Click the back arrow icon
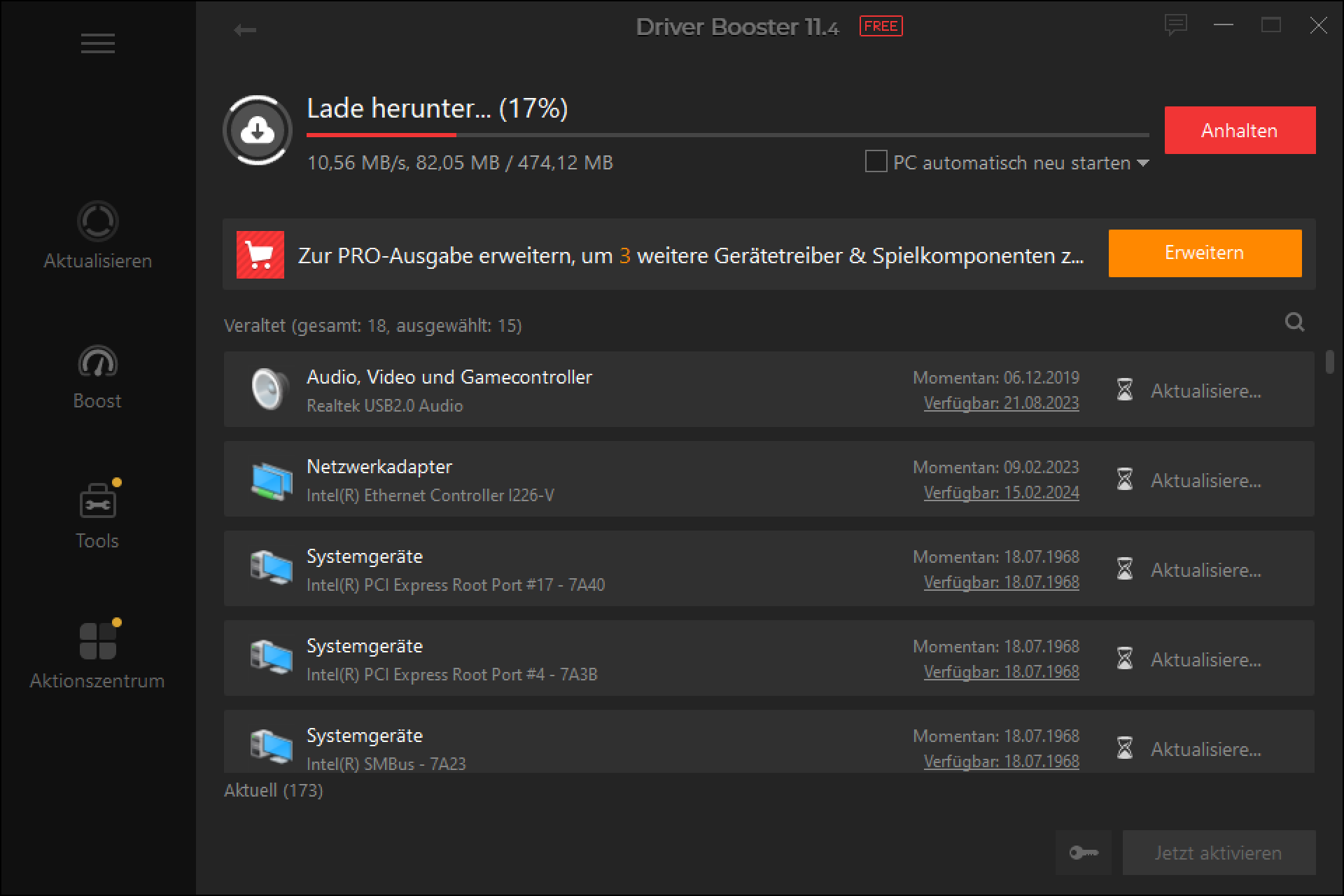 (x=245, y=30)
